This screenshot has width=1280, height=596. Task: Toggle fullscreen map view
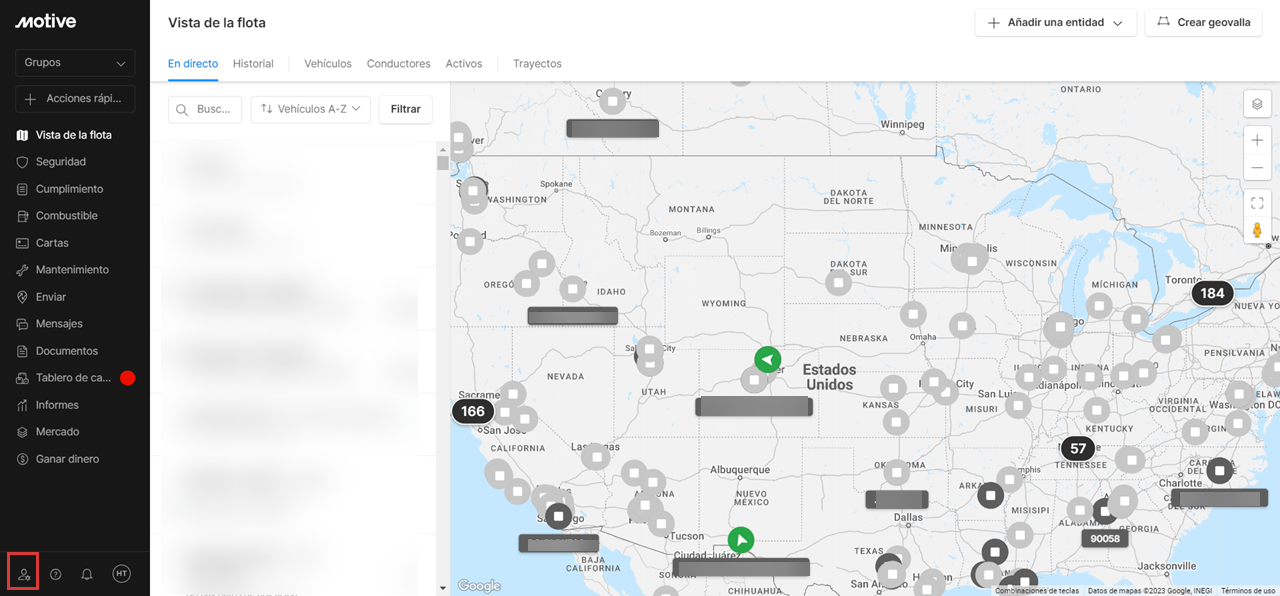click(x=1257, y=203)
